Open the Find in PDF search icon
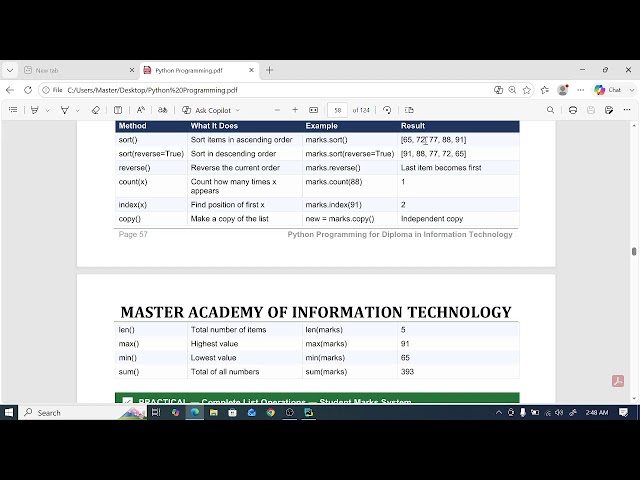This screenshot has height=480, width=640. [x=550, y=110]
